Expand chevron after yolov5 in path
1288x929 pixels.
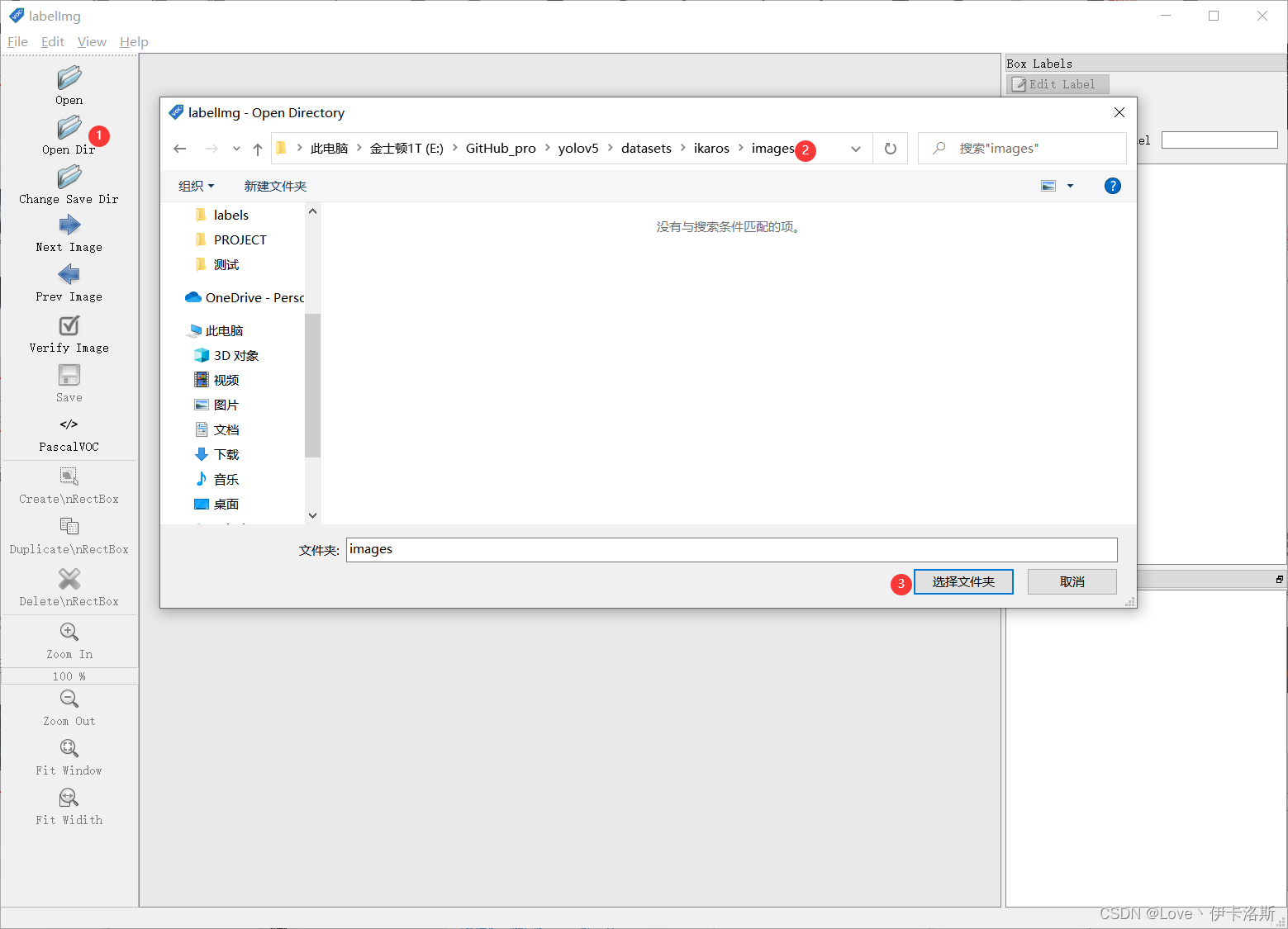pyautogui.click(x=611, y=148)
